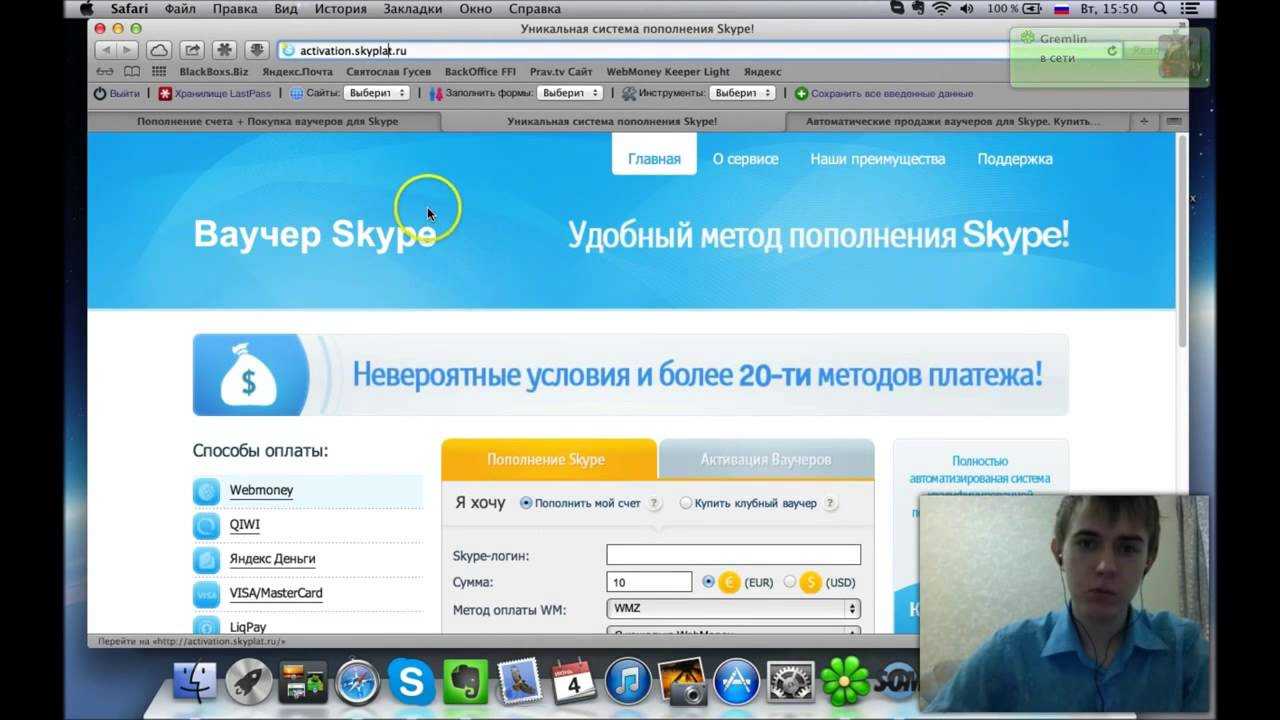Click the Невероятные условия payment banner

pos(630,375)
